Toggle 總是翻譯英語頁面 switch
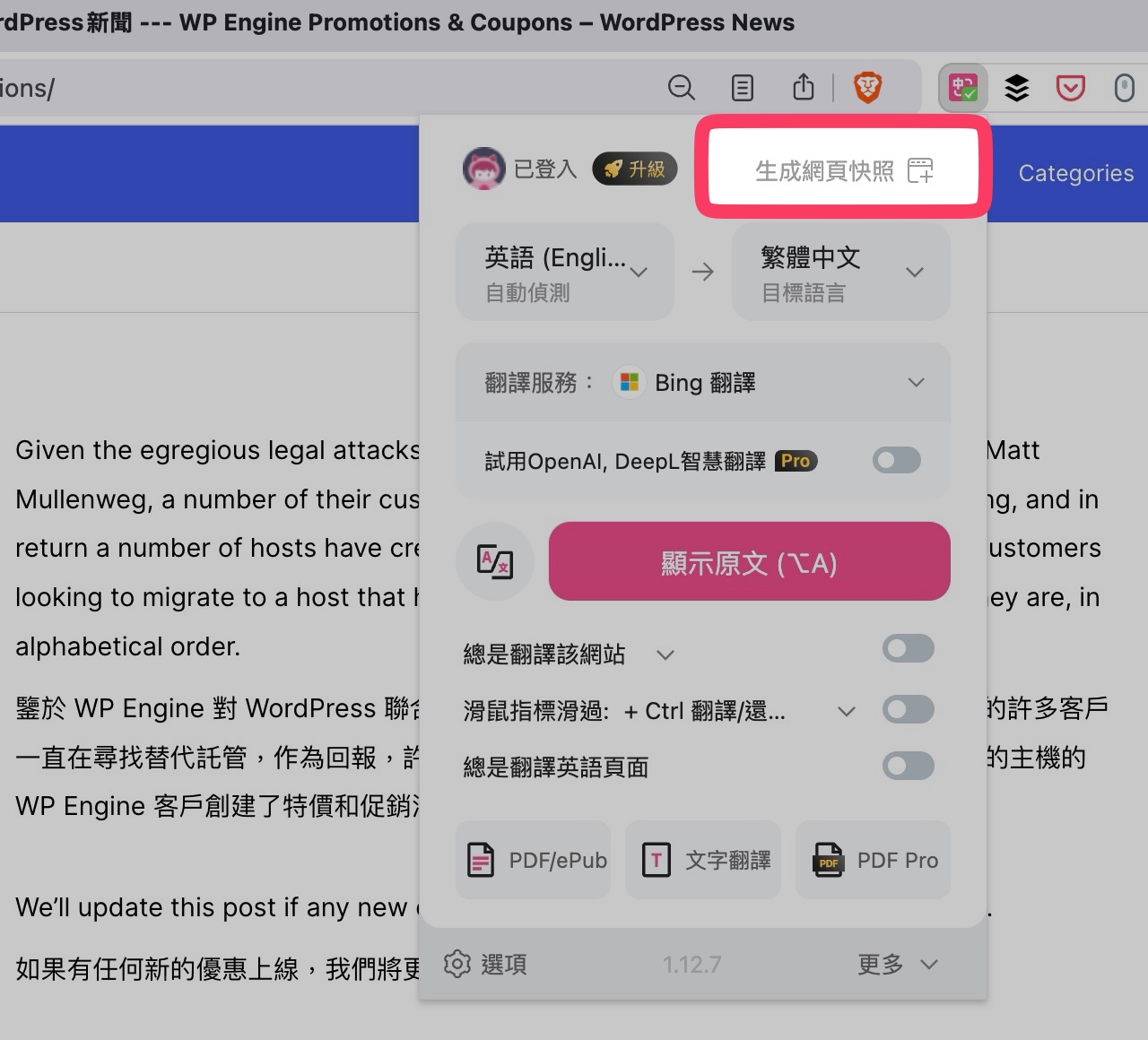 (x=909, y=766)
